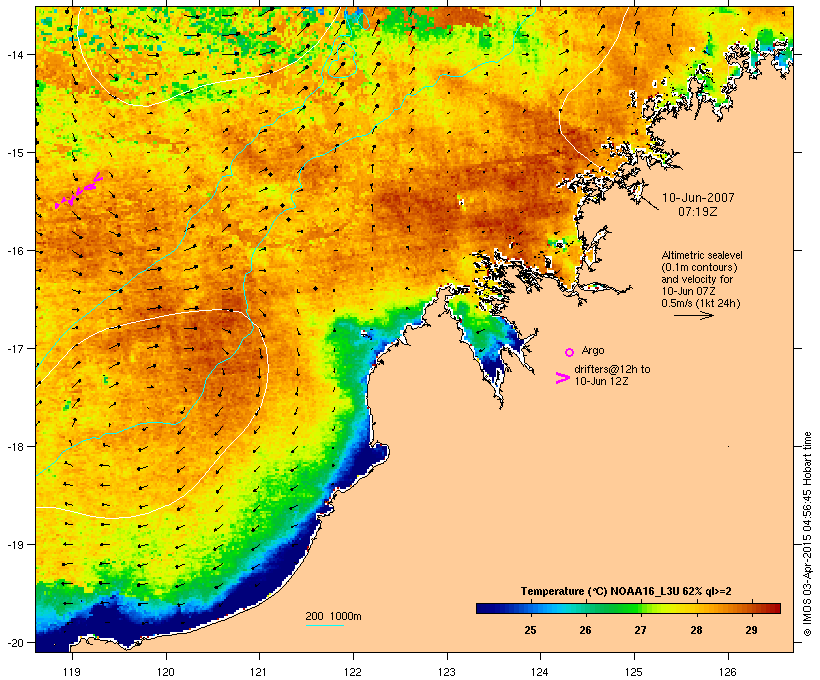Click the latitude axis label -15

(14, 153)
